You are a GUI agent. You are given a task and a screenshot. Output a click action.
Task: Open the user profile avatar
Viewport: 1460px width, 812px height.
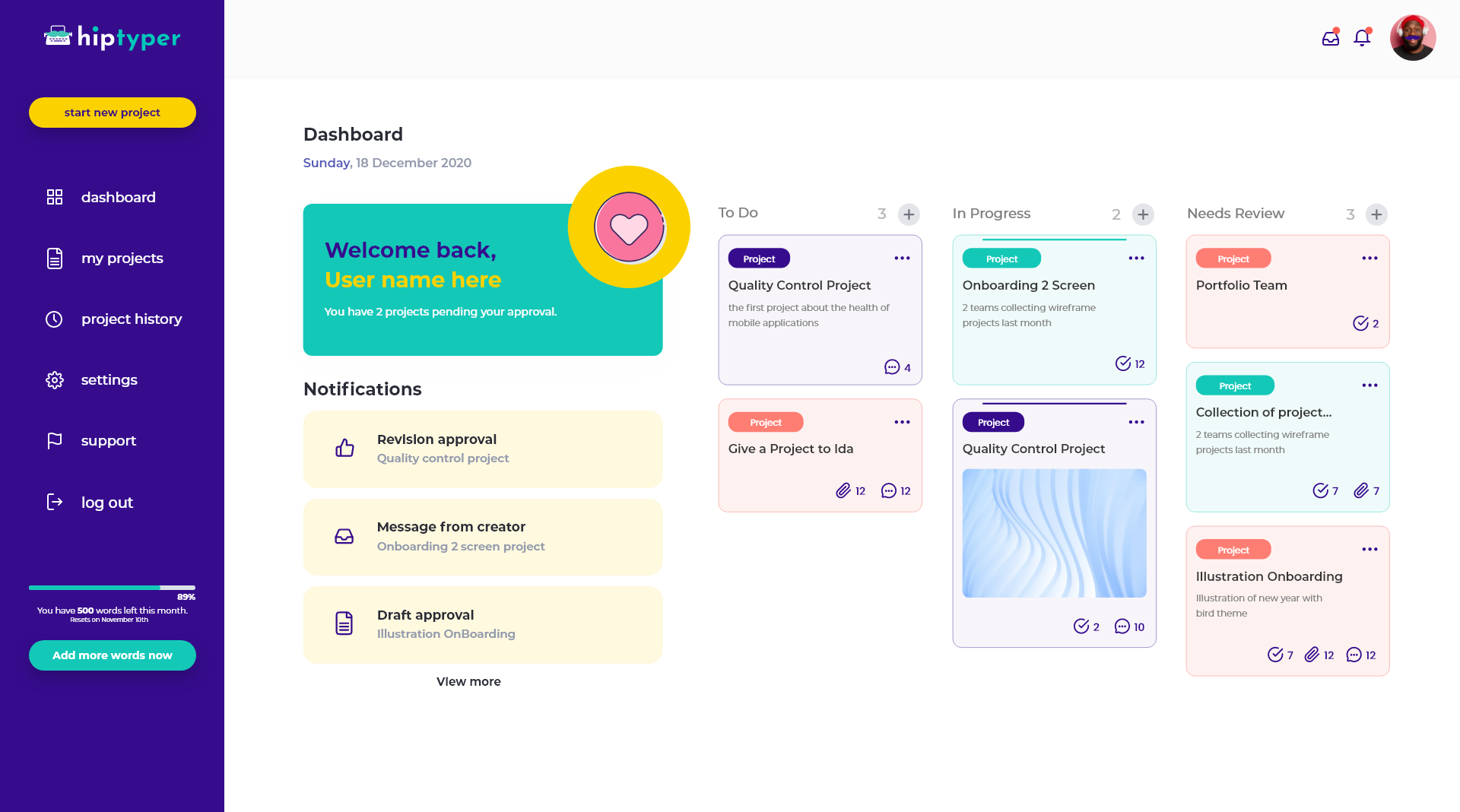click(x=1412, y=37)
